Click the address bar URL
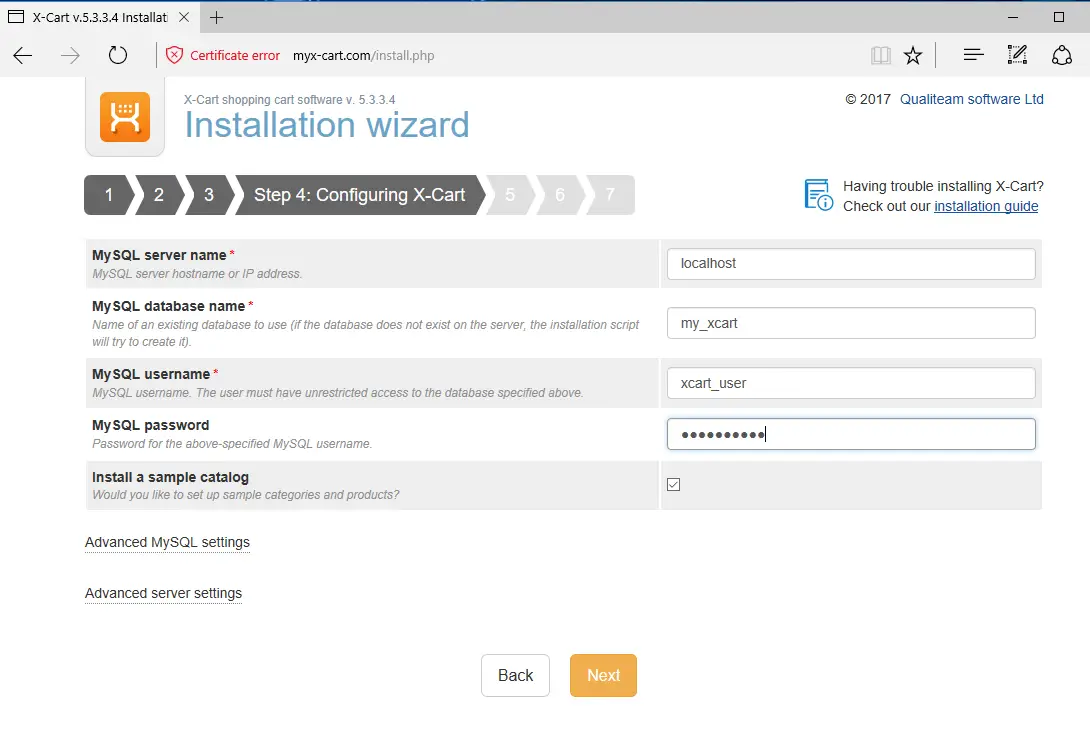Viewport: 1090px width, 740px height. 364,56
